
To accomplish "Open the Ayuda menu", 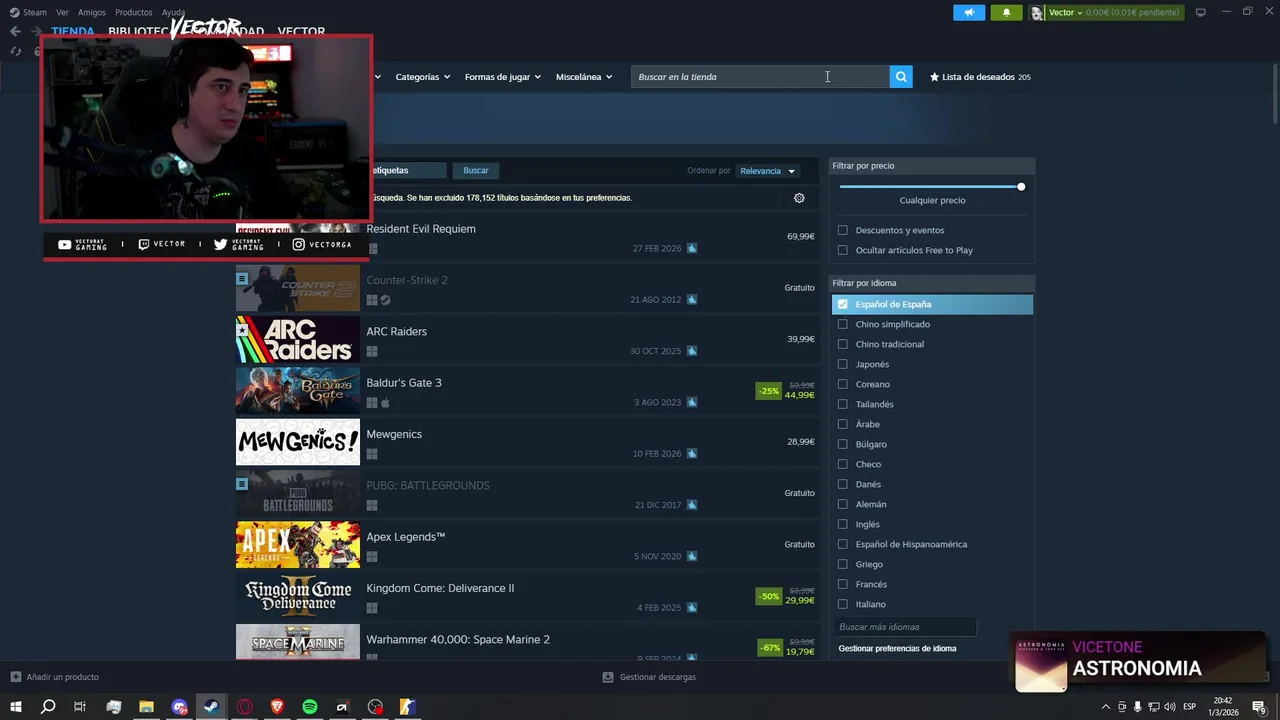I will (x=173, y=12).
